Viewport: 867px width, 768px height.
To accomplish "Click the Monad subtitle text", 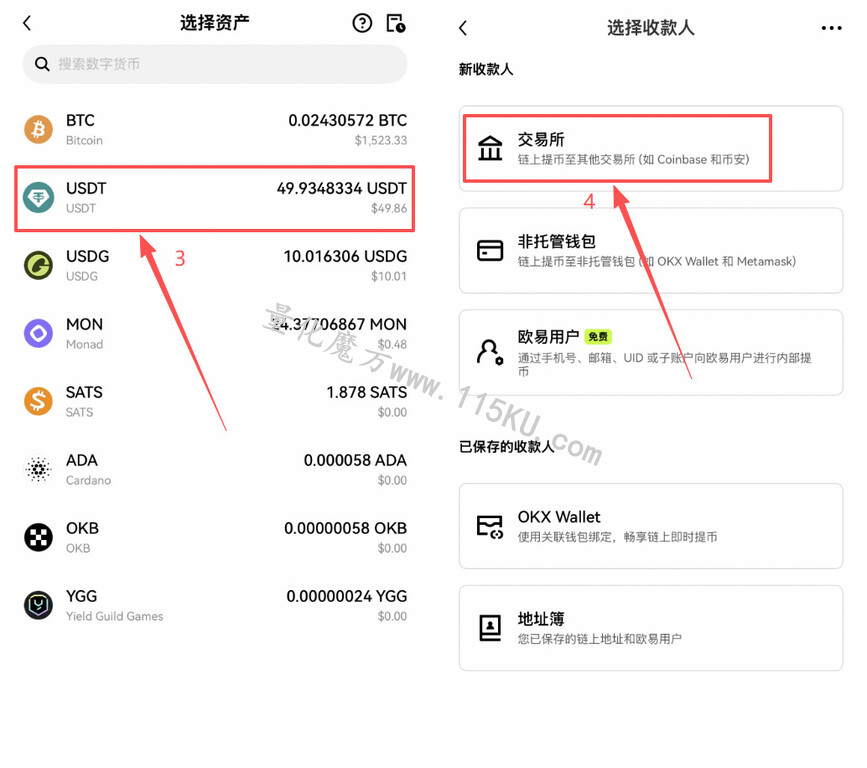I will click(84, 344).
